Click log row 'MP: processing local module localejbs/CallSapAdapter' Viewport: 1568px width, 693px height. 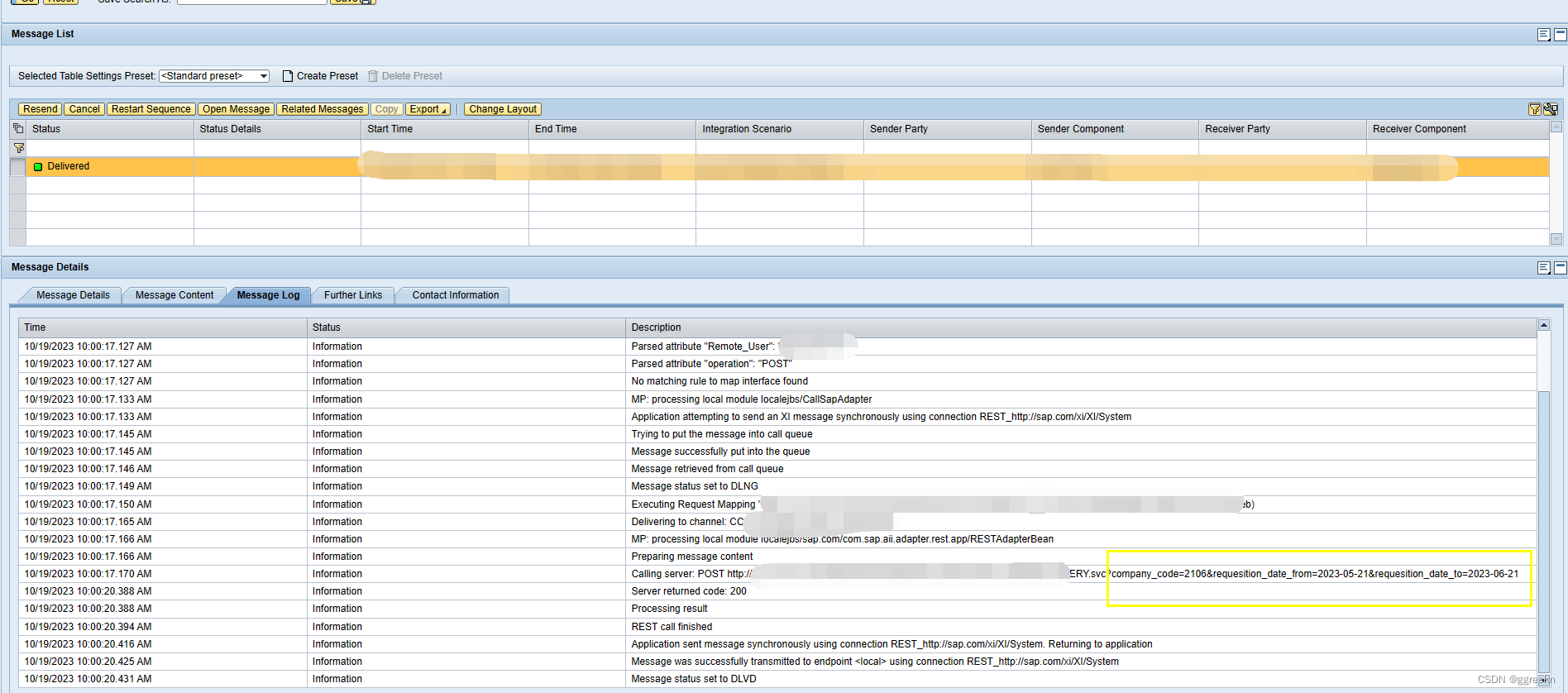[x=777, y=399]
